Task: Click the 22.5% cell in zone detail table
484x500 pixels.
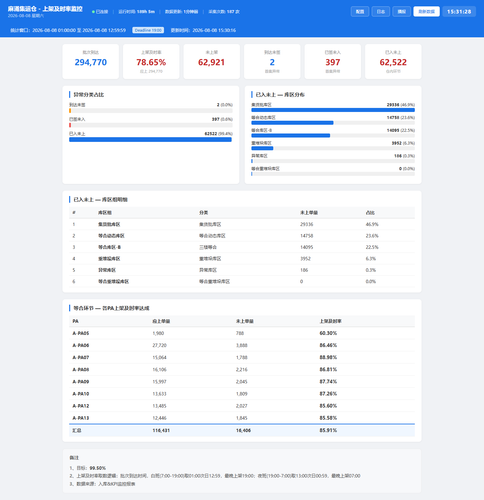Action: 372,247
